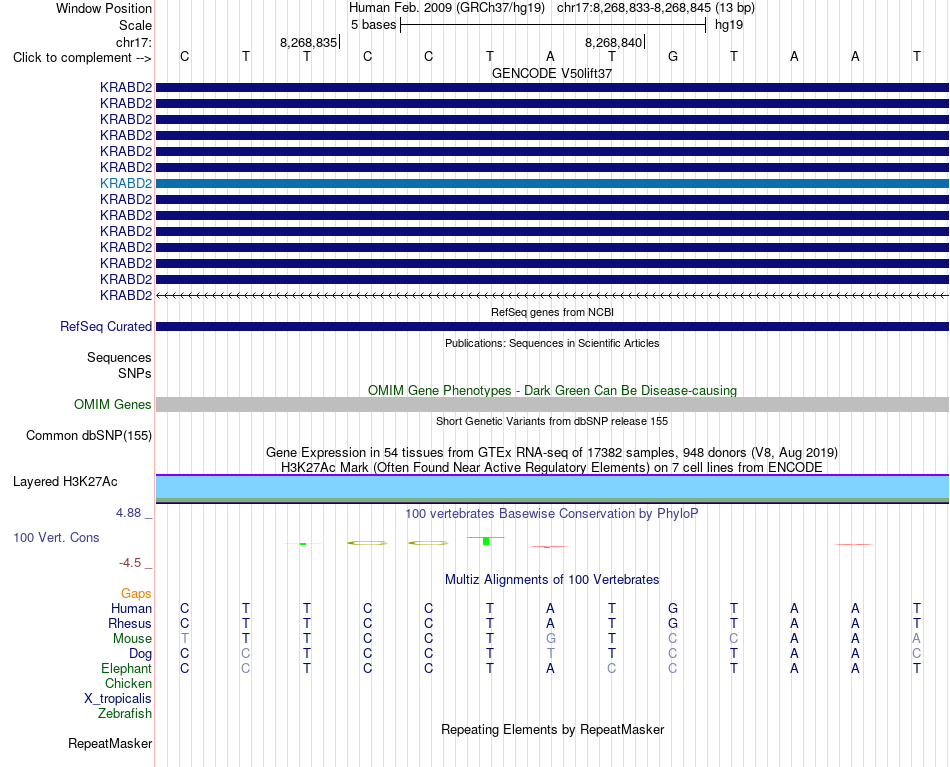The height and width of the screenshot is (767, 950).
Task: Click the '5 bases' scale bar label
Action: point(373,25)
